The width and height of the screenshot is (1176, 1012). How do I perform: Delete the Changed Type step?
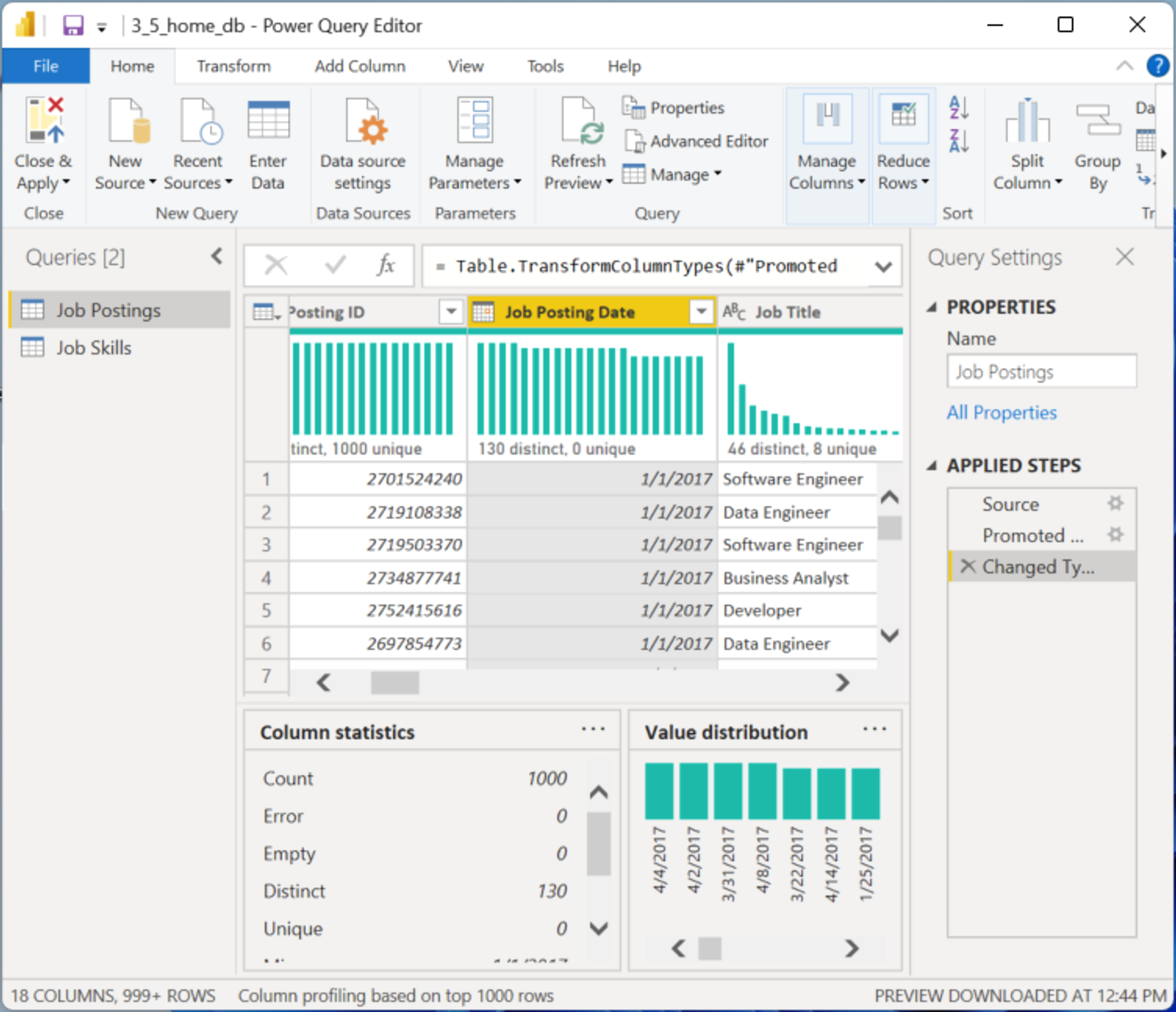968,566
